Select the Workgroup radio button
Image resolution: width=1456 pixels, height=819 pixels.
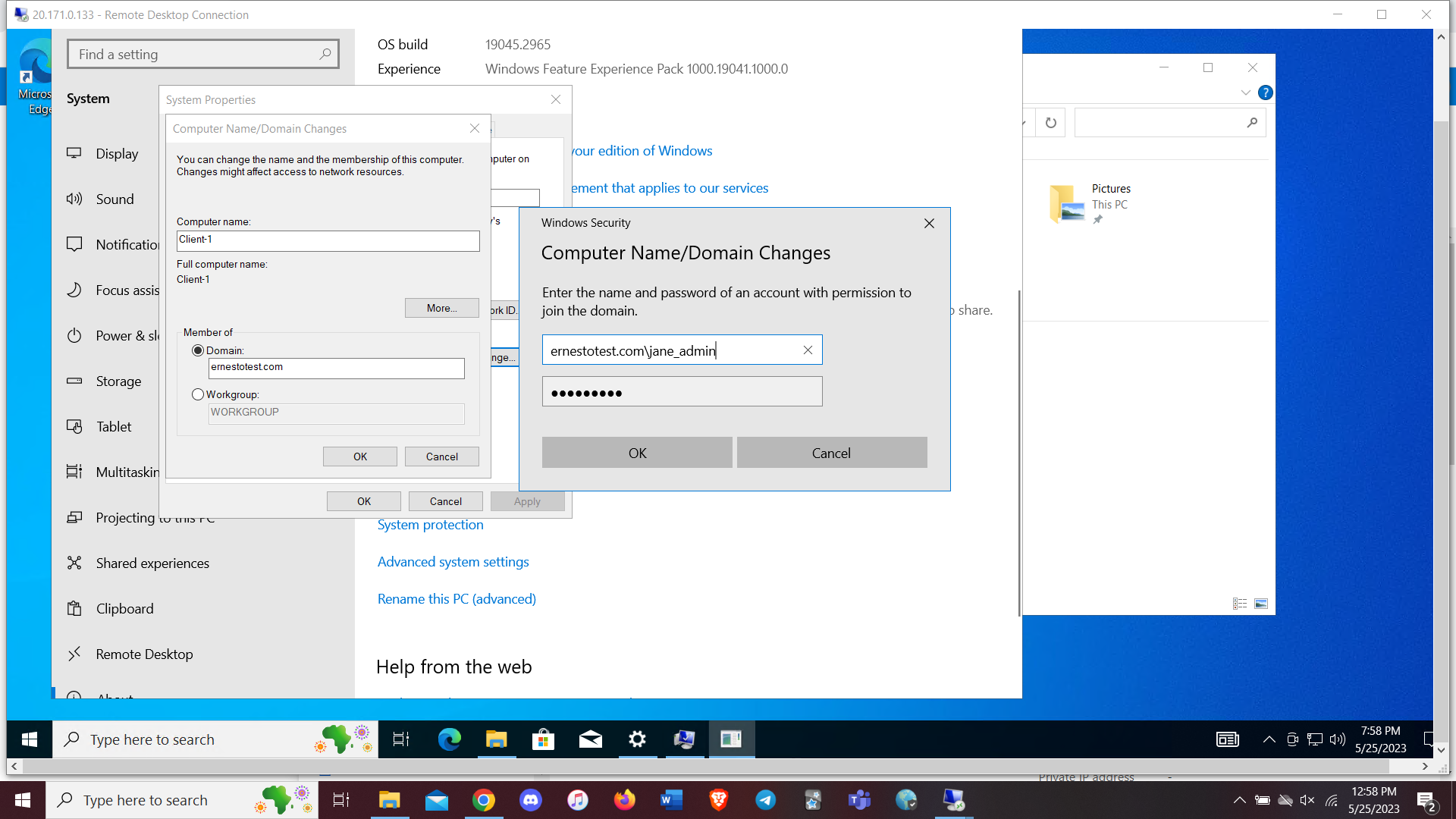pyautogui.click(x=198, y=394)
